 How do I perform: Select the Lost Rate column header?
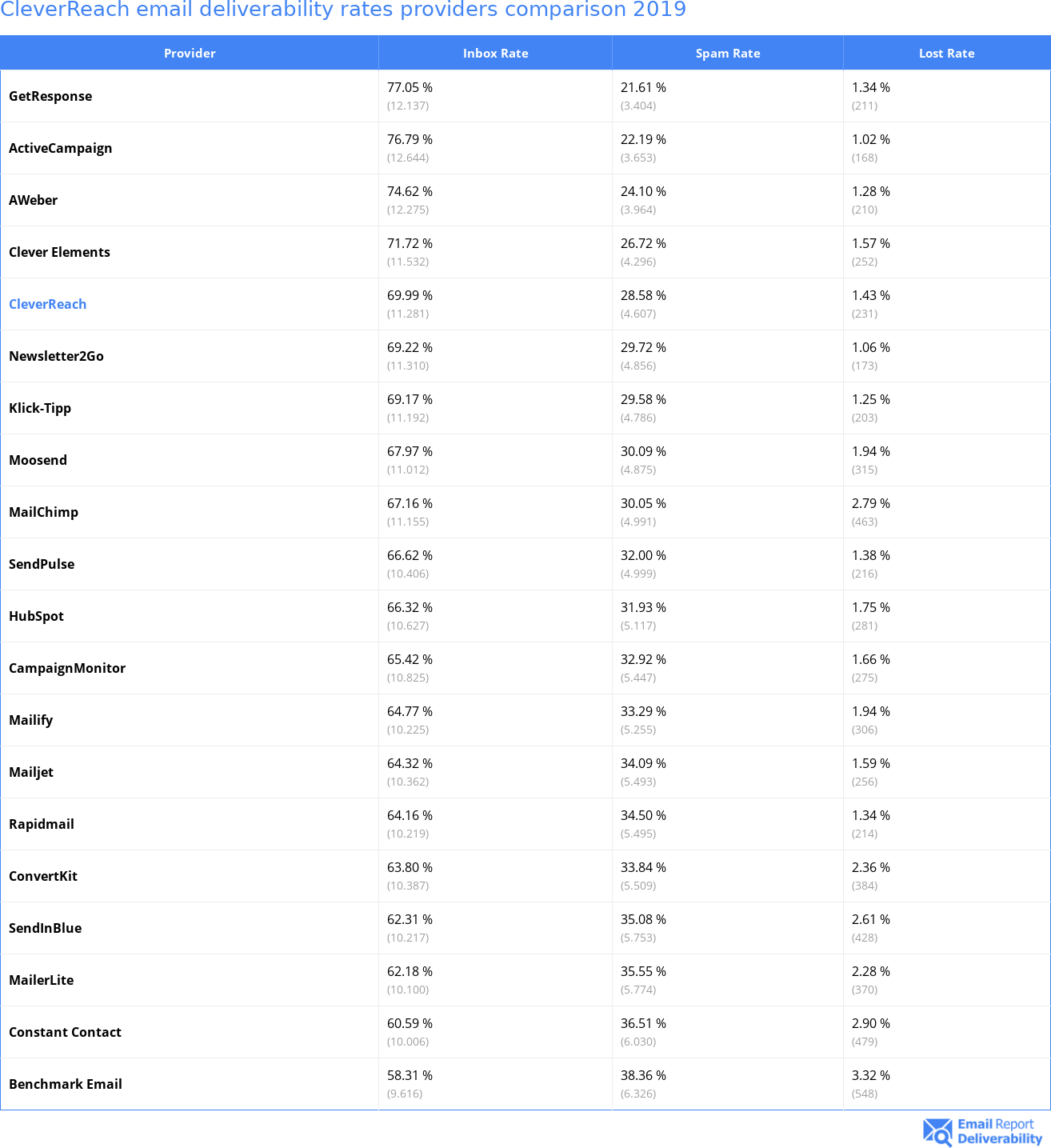point(946,54)
